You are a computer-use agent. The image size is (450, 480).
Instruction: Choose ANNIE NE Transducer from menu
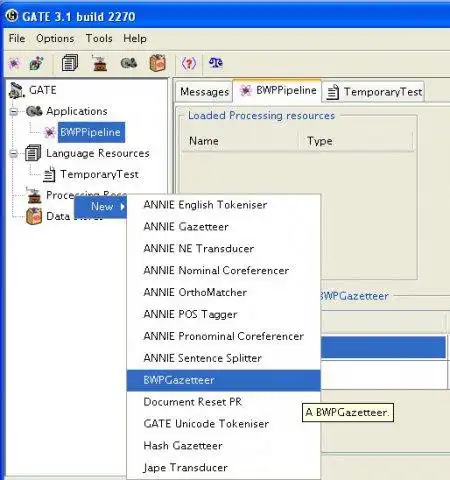[223, 249]
